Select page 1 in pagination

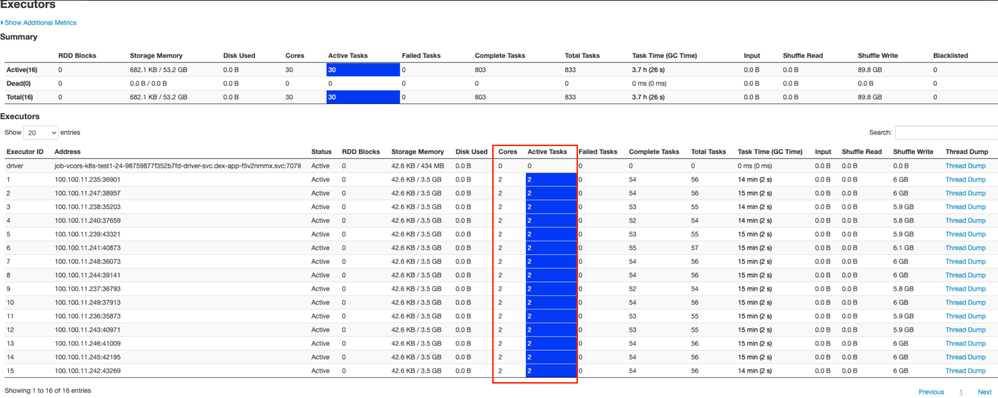click(961, 392)
